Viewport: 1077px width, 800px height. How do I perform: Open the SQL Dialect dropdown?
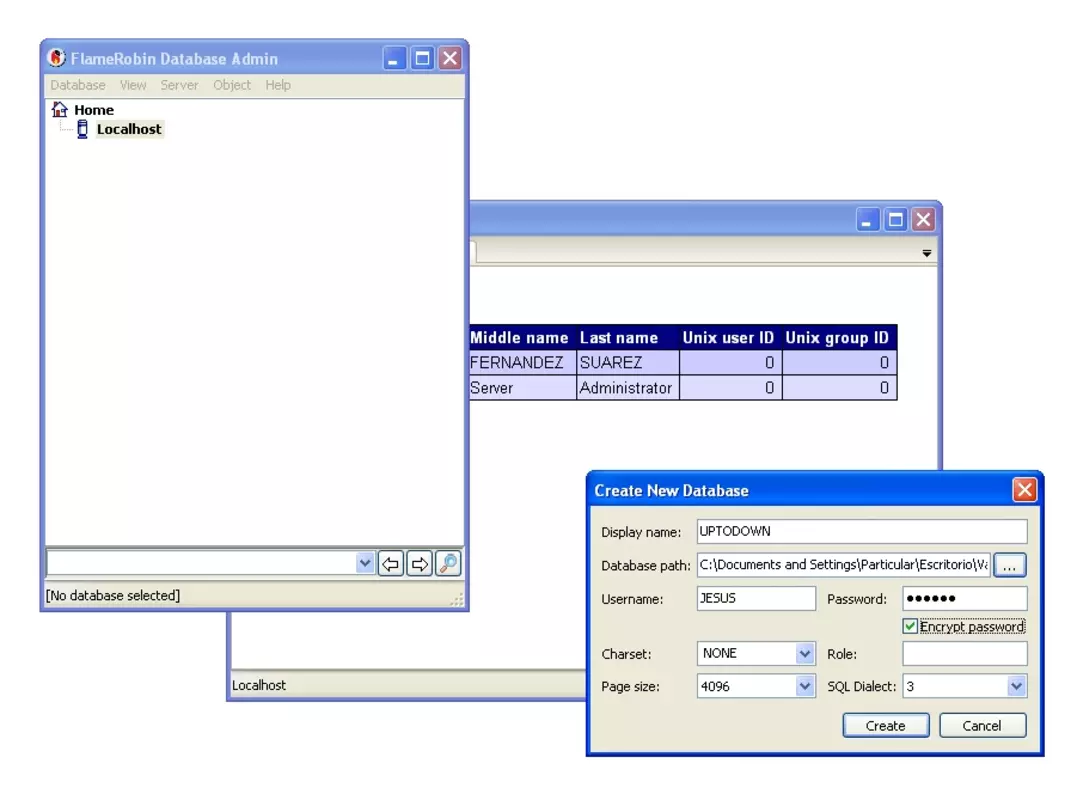point(1016,686)
